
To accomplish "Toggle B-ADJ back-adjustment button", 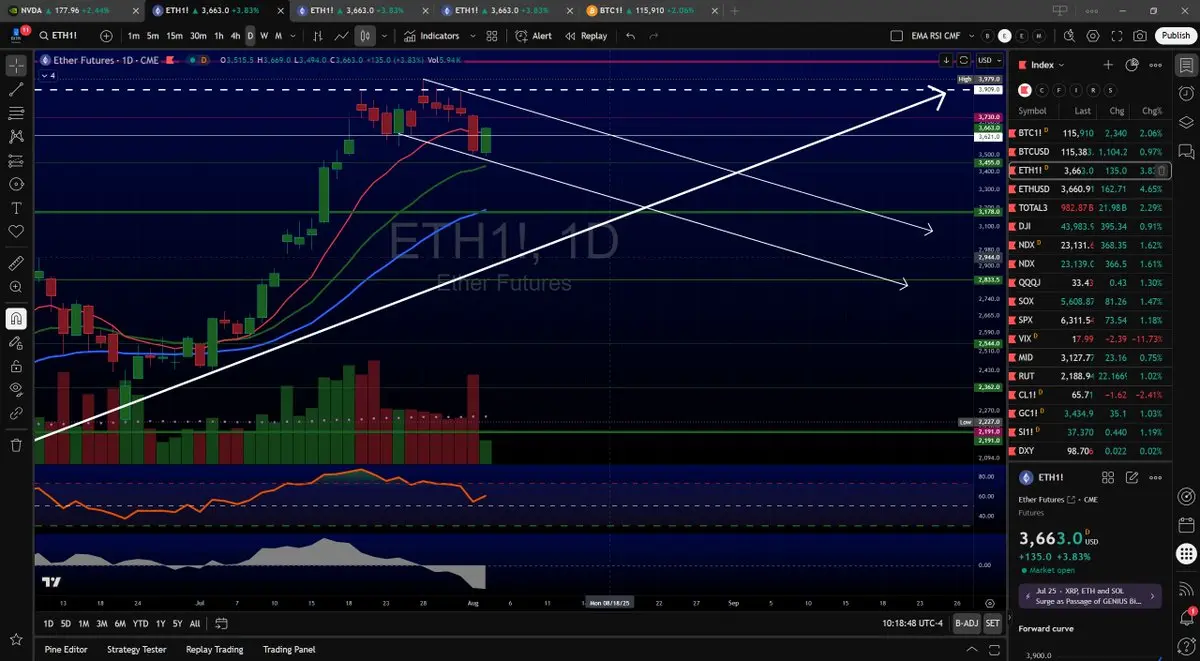I will pyautogui.click(x=966, y=623).
